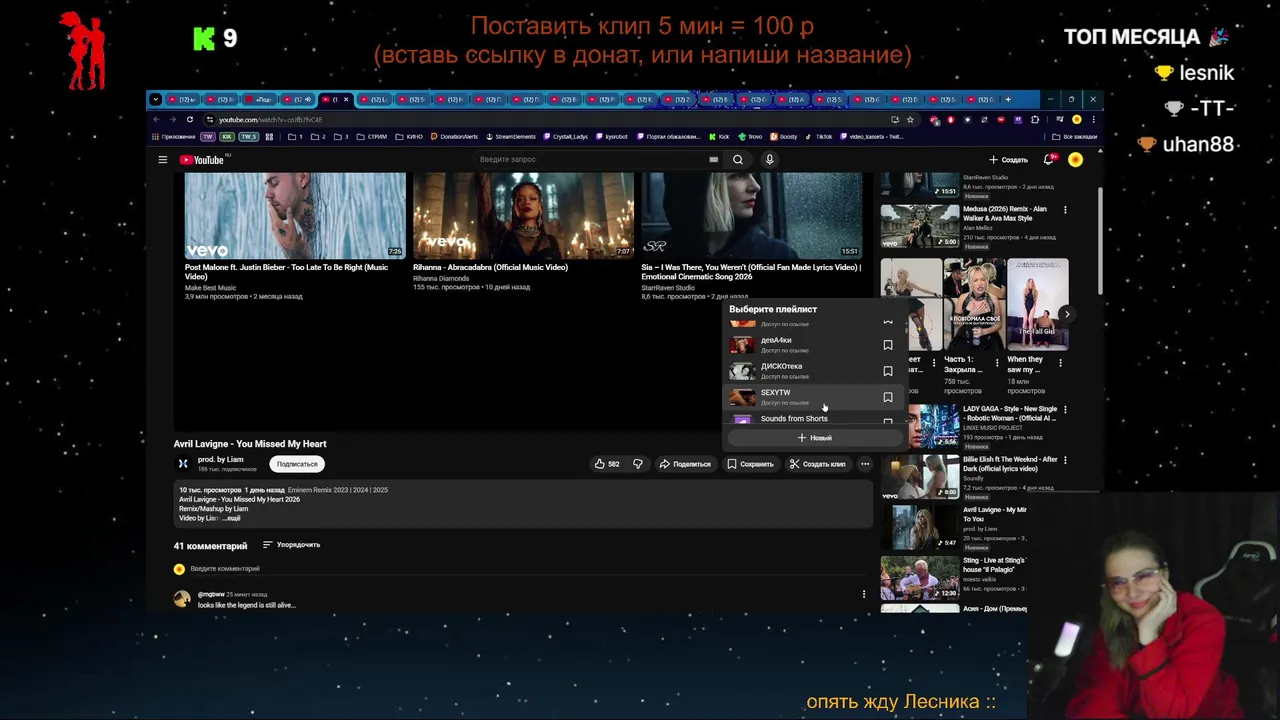Switch to the first browser tab
The height and width of the screenshot is (720, 1280).
tap(183, 99)
